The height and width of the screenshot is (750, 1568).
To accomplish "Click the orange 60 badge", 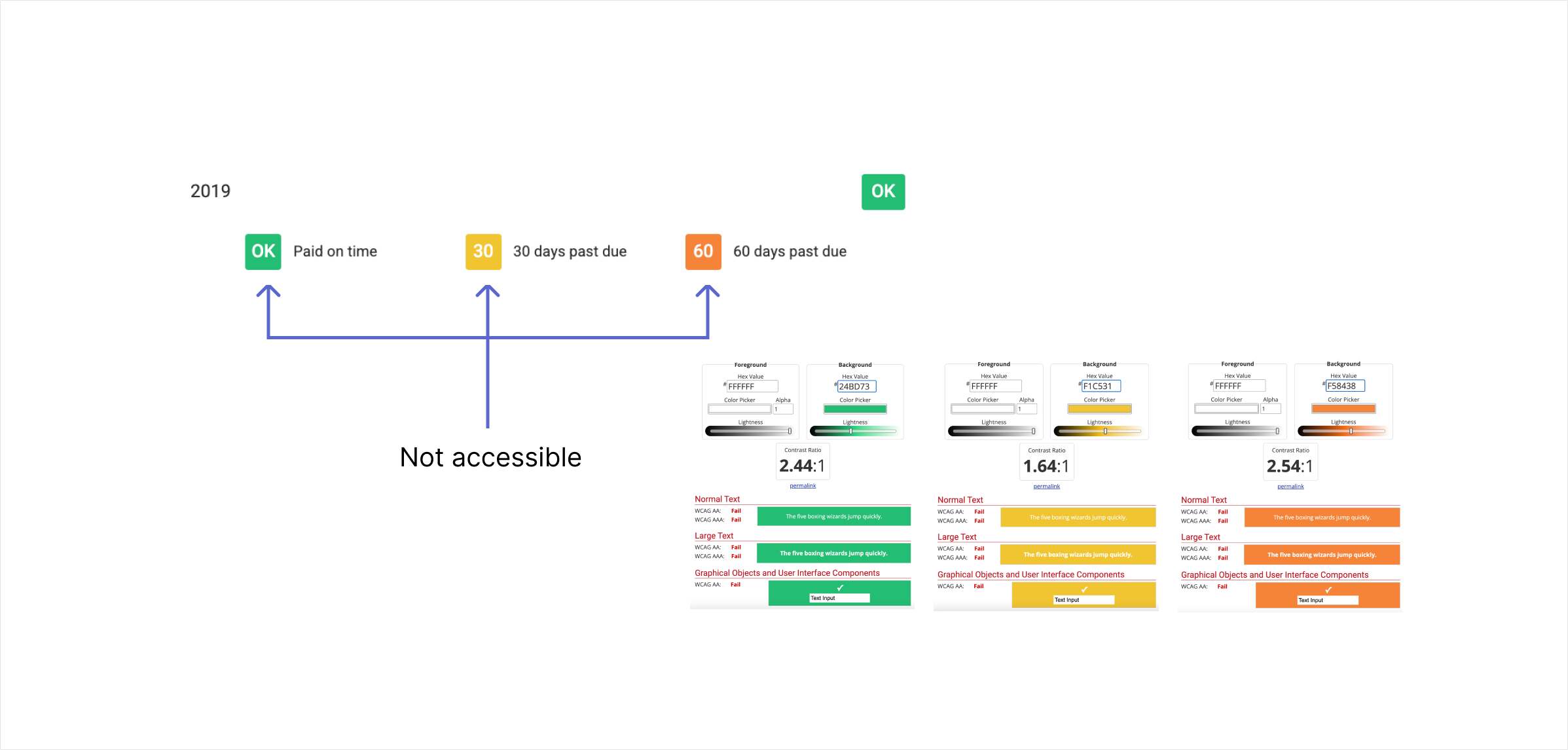I will pos(703,252).
